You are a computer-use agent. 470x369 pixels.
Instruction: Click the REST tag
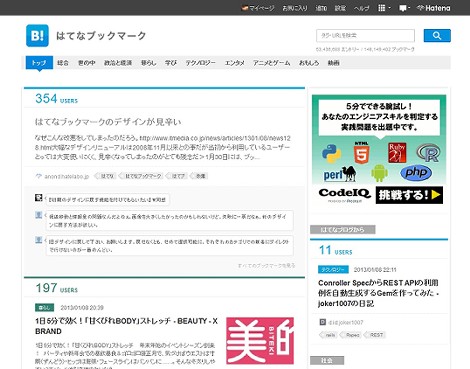(x=375, y=335)
